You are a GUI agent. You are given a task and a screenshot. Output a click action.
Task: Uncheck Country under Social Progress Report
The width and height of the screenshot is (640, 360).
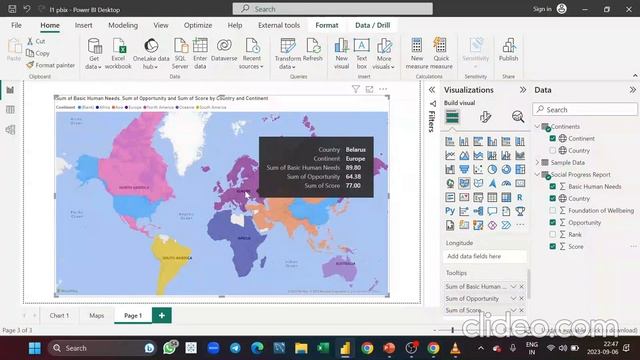553,198
